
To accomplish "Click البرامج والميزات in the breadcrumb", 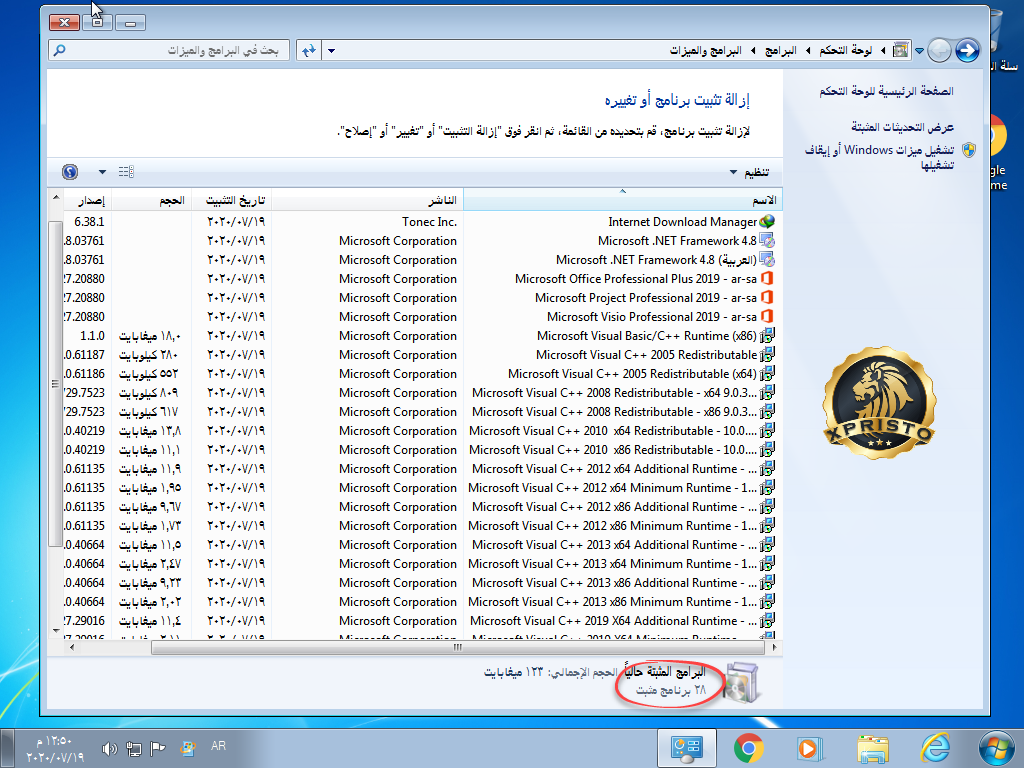I will (x=706, y=50).
